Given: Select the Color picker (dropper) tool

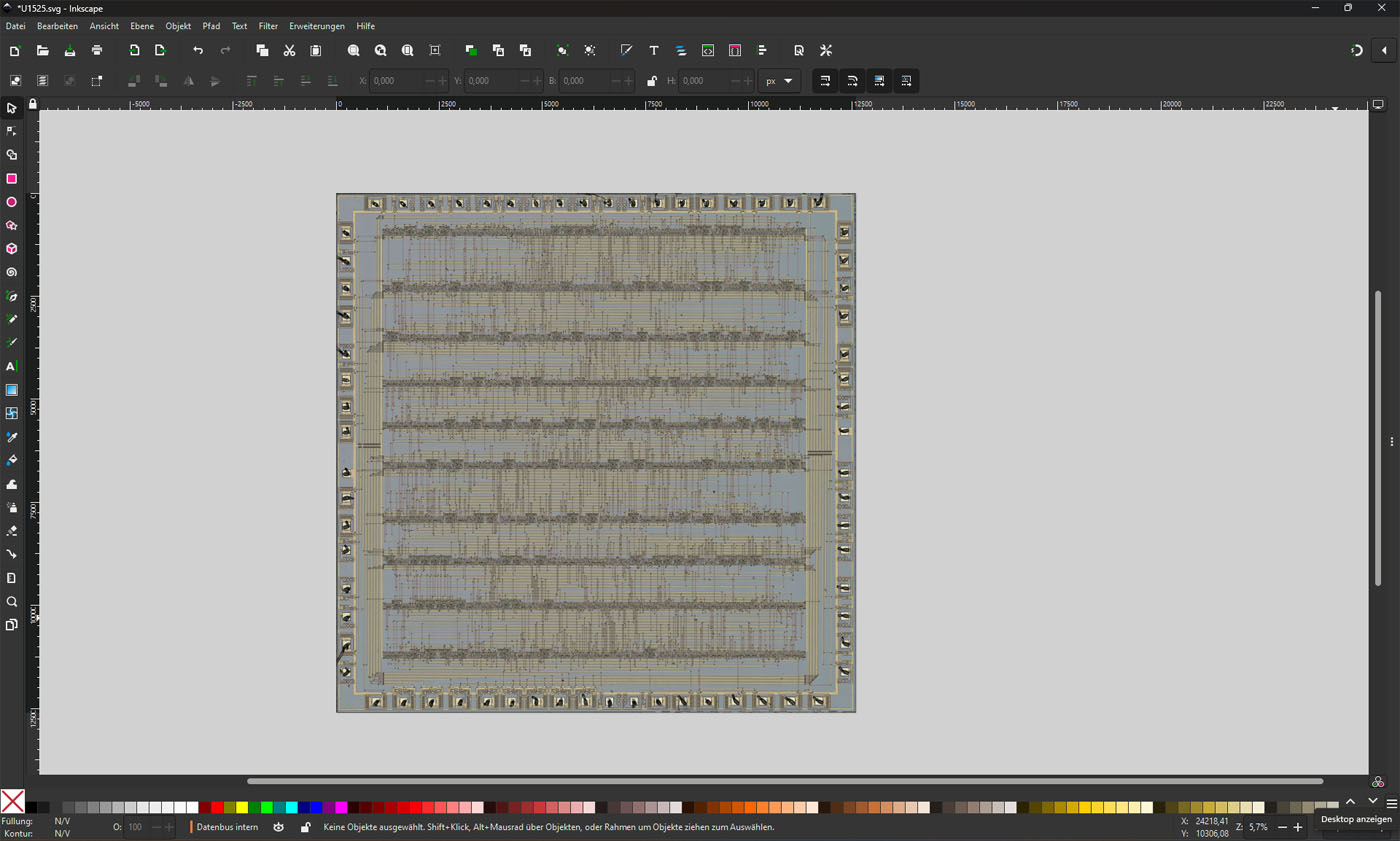Looking at the screenshot, I should pos(11,437).
